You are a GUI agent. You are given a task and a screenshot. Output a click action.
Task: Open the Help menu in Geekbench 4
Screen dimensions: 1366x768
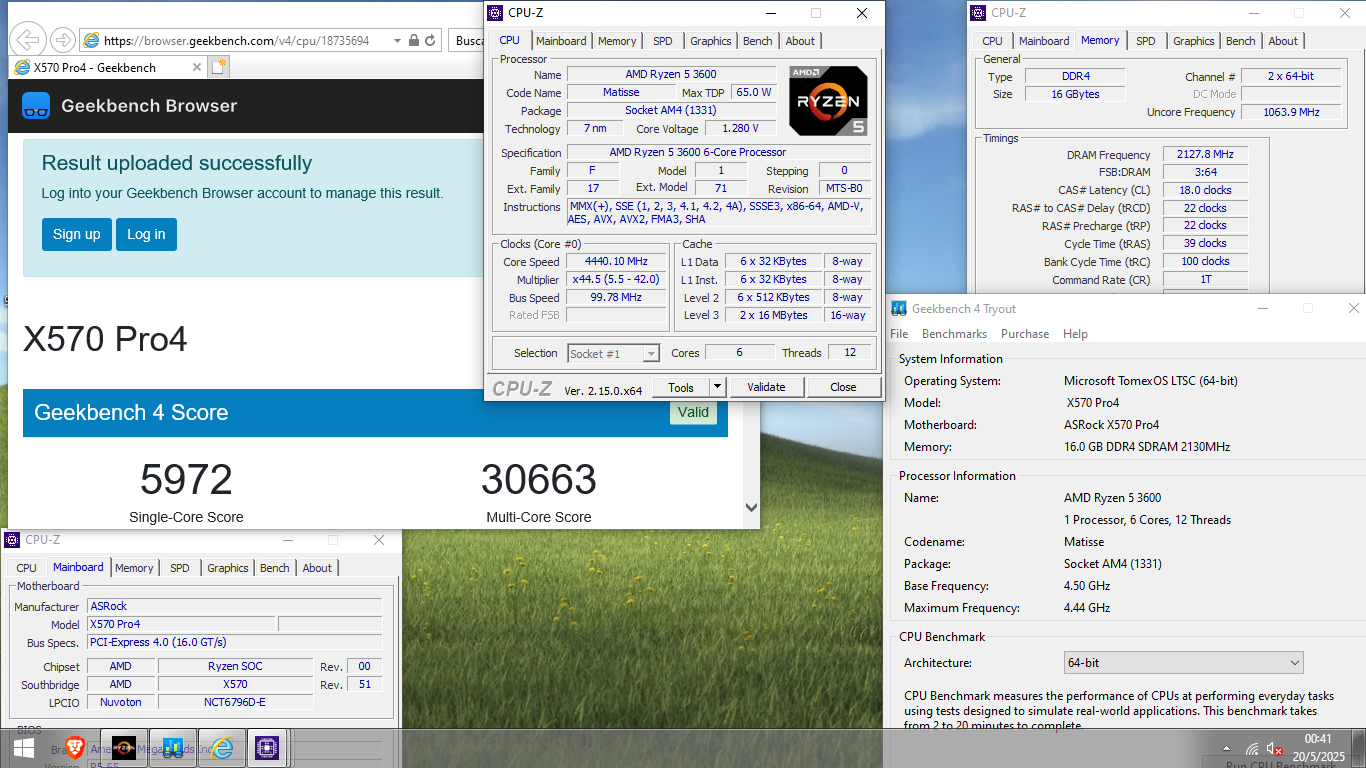pos(1075,334)
